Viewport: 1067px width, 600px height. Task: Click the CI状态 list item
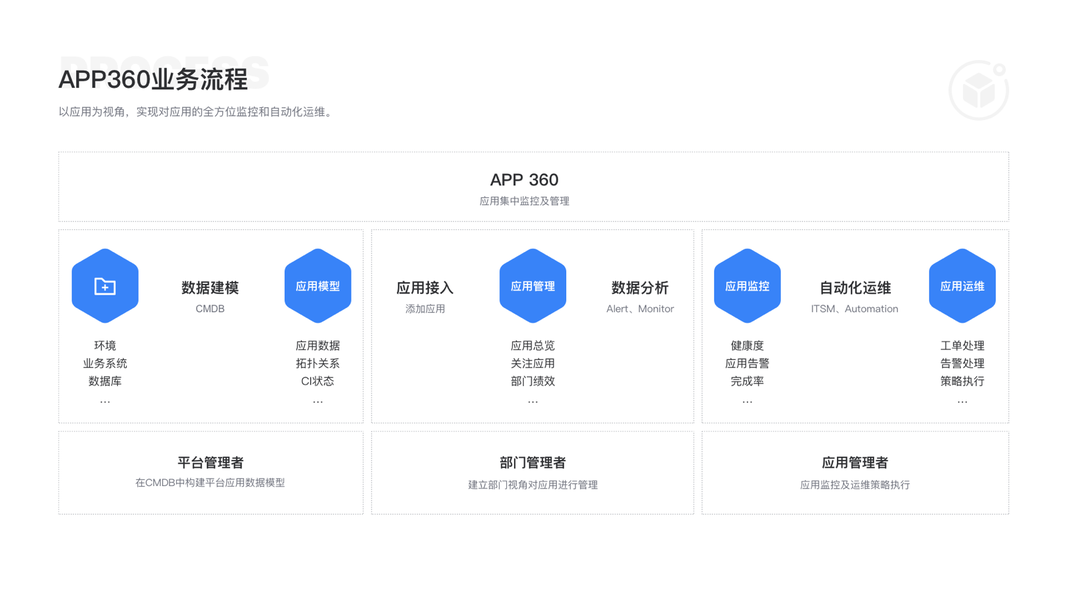tap(318, 381)
